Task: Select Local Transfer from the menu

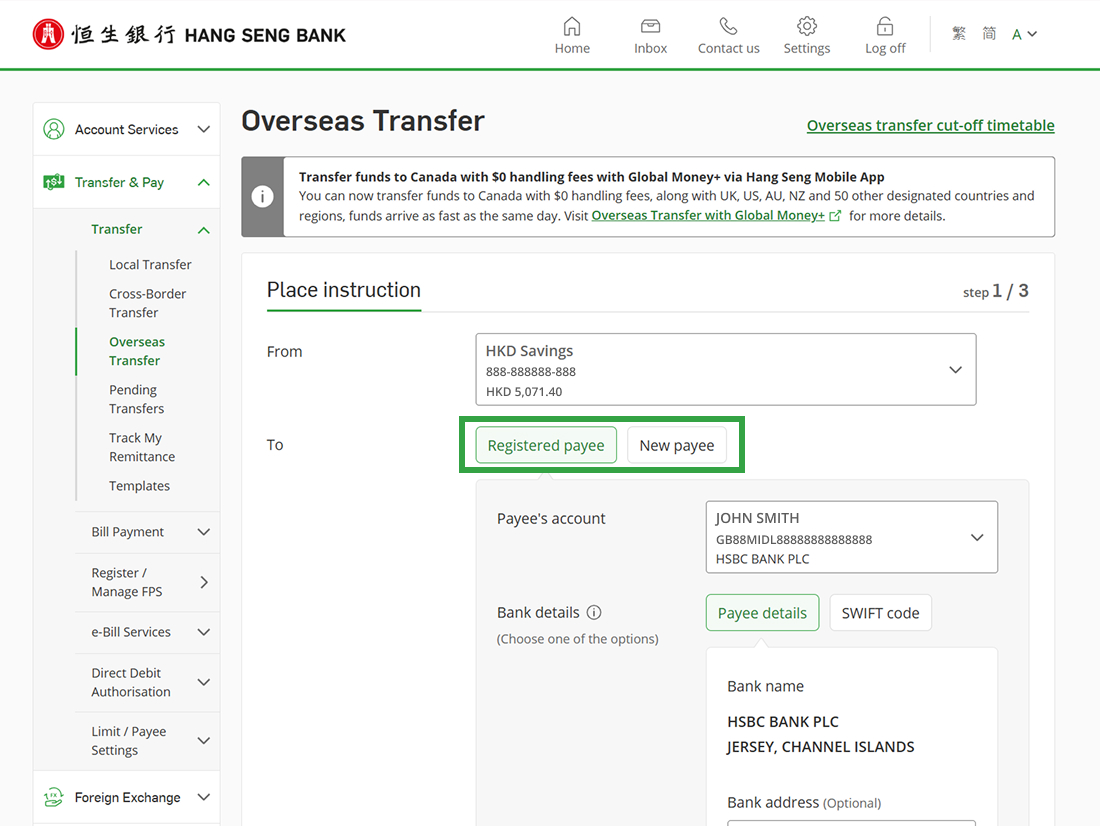Action: pos(149,264)
